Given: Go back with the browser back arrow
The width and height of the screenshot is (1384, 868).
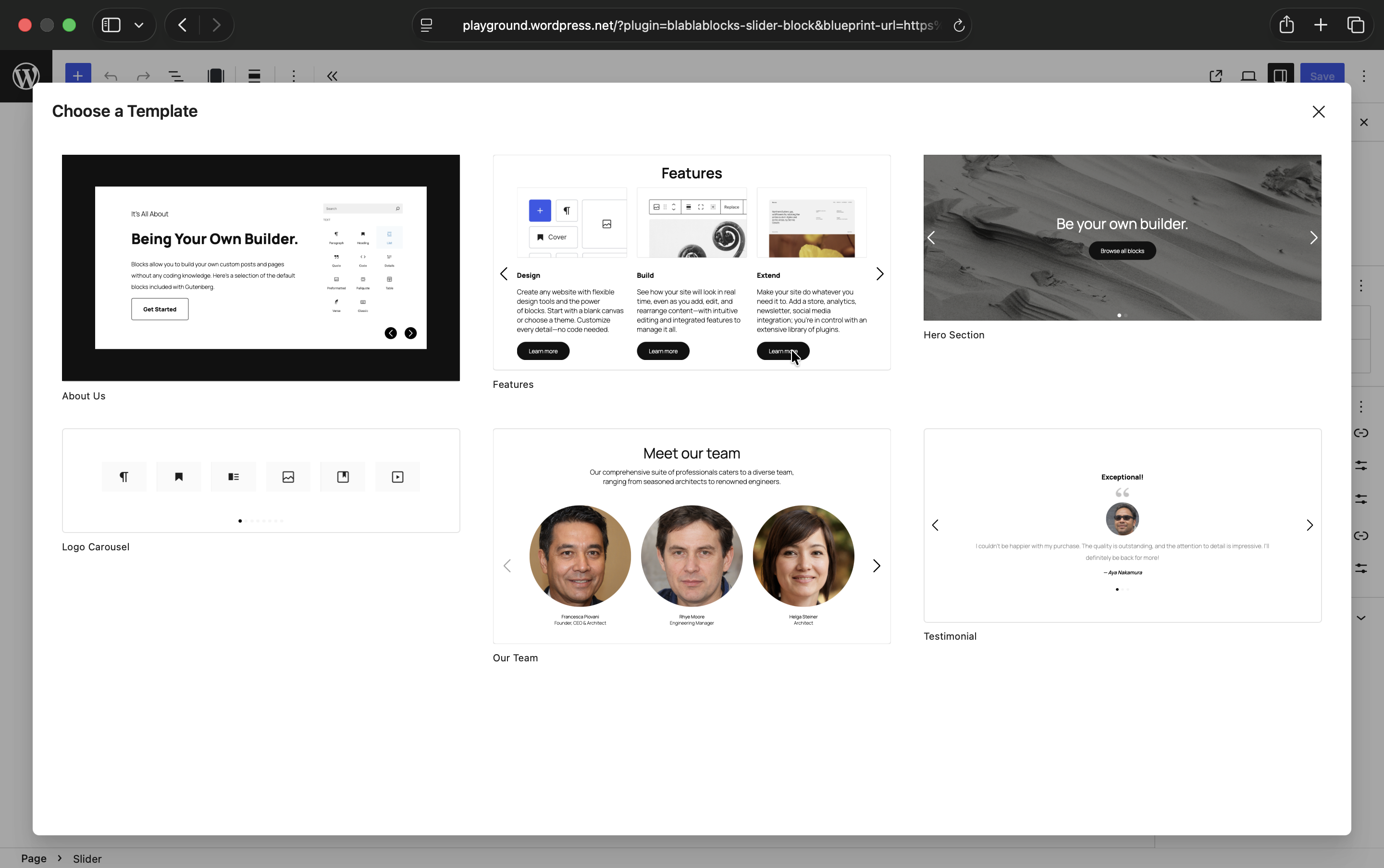Looking at the screenshot, I should coord(183,25).
